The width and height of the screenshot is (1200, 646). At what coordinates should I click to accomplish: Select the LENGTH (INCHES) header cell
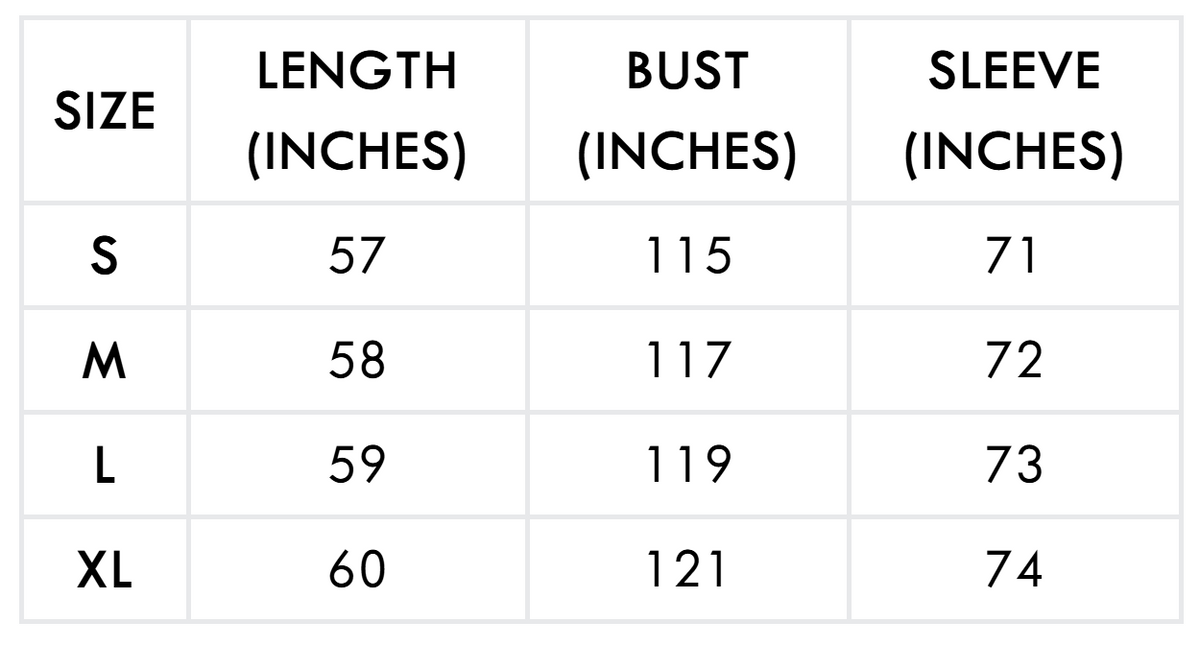pos(357,111)
